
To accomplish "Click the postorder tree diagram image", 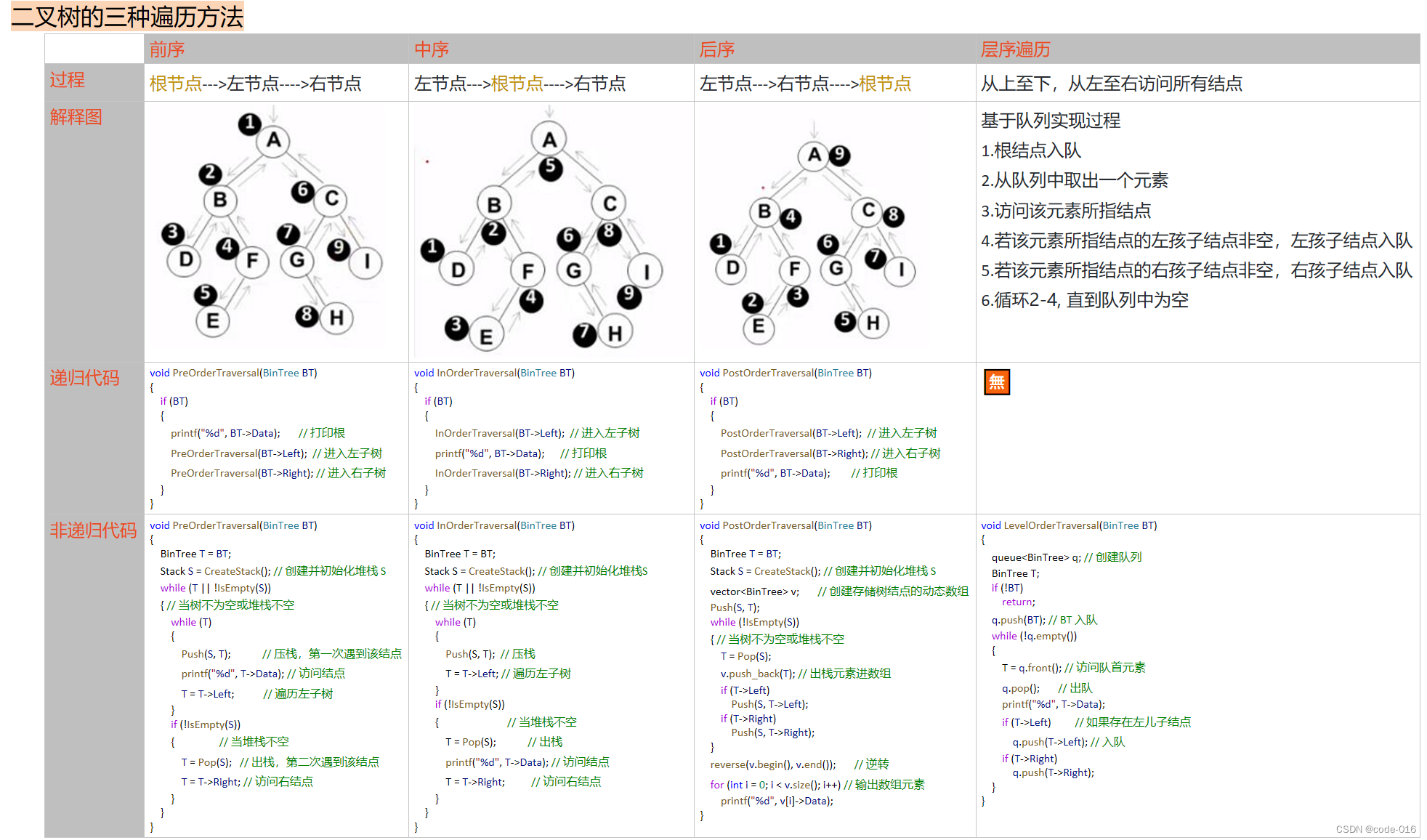I will click(x=812, y=233).
